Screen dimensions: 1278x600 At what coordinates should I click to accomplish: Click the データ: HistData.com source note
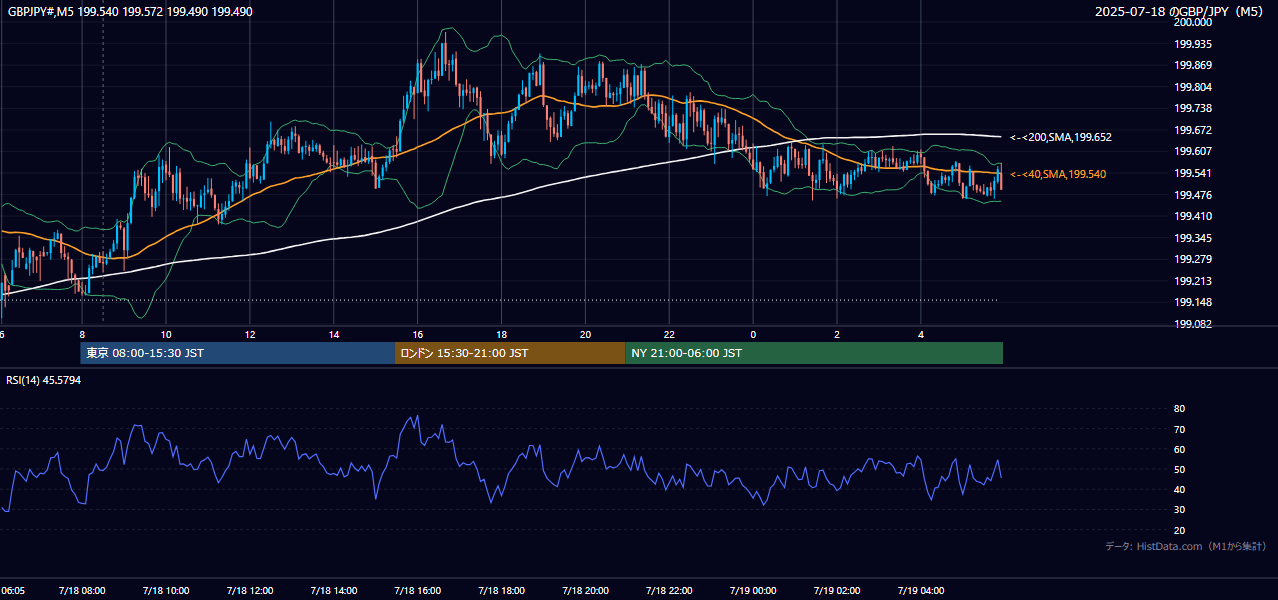[1185, 546]
